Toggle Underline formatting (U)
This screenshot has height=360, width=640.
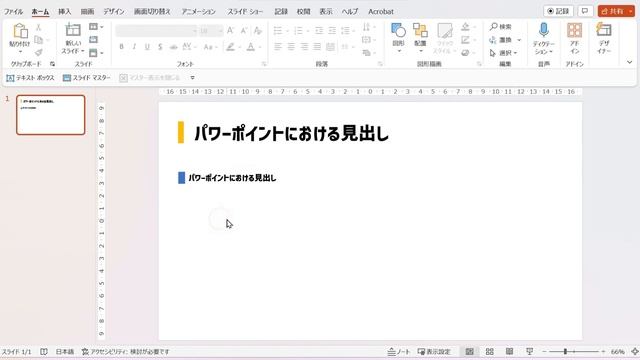click(x=147, y=47)
